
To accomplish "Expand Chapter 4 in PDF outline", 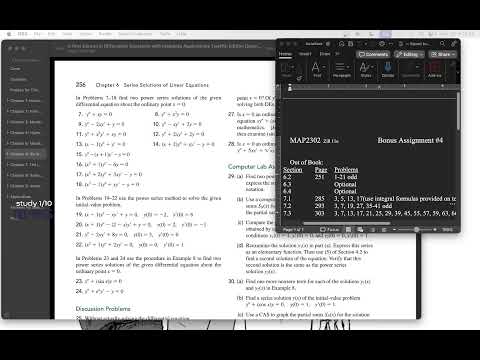I will [x=8, y=133].
